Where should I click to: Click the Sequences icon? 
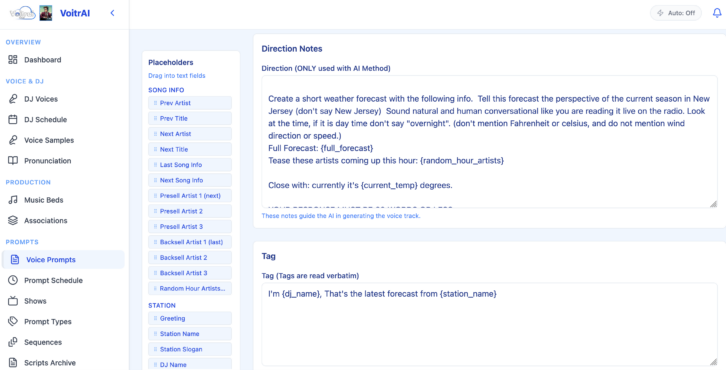13,342
